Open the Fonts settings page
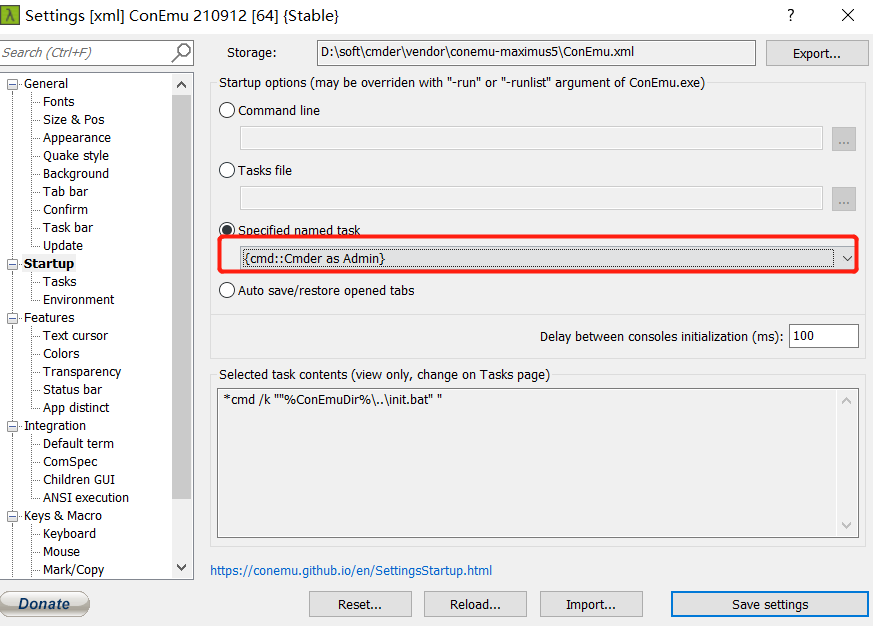Screen dimensions: 873x626 click(58, 101)
